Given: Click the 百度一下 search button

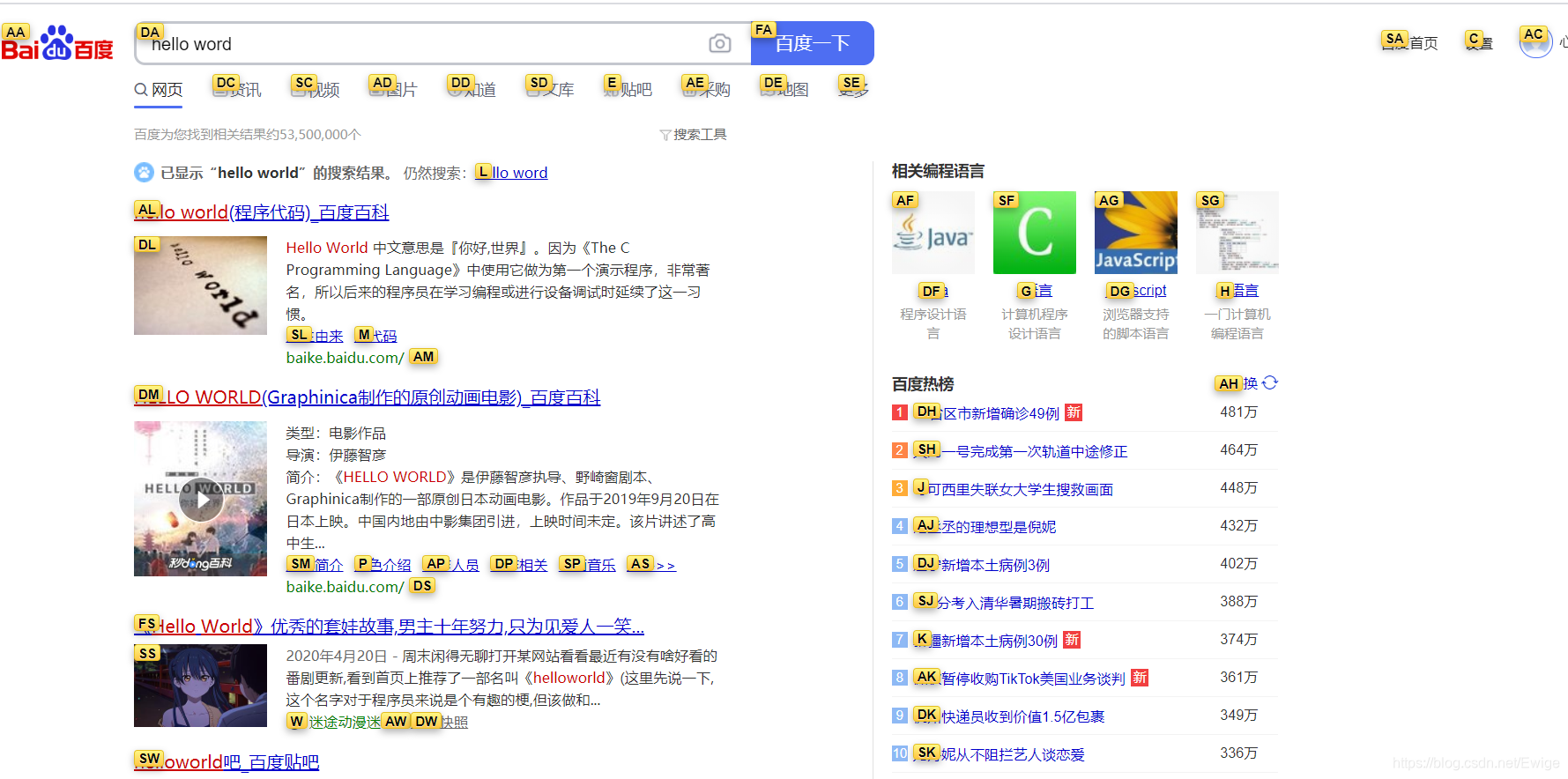Looking at the screenshot, I should click(812, 43).
